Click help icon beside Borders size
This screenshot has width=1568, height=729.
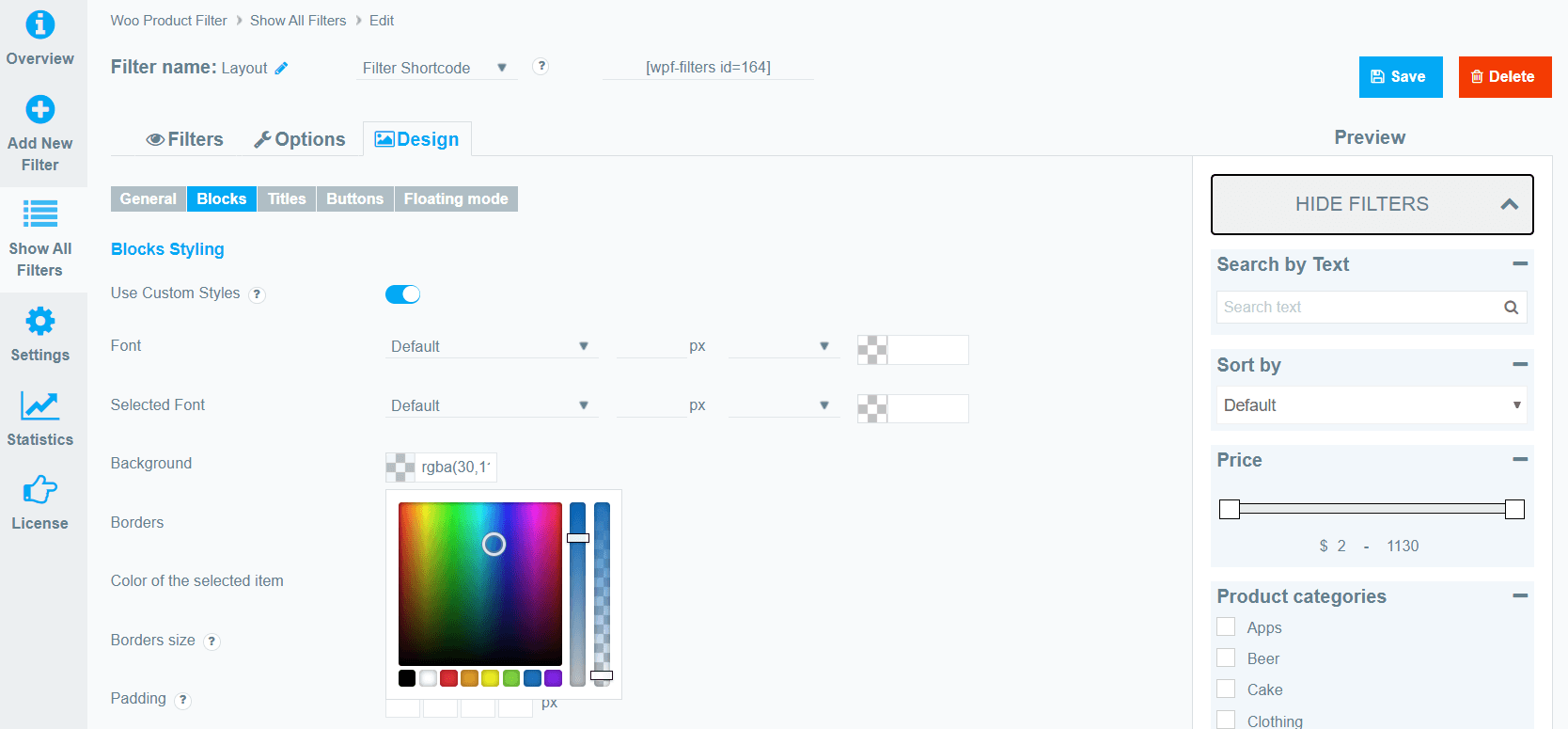click(x=212, y=642)
